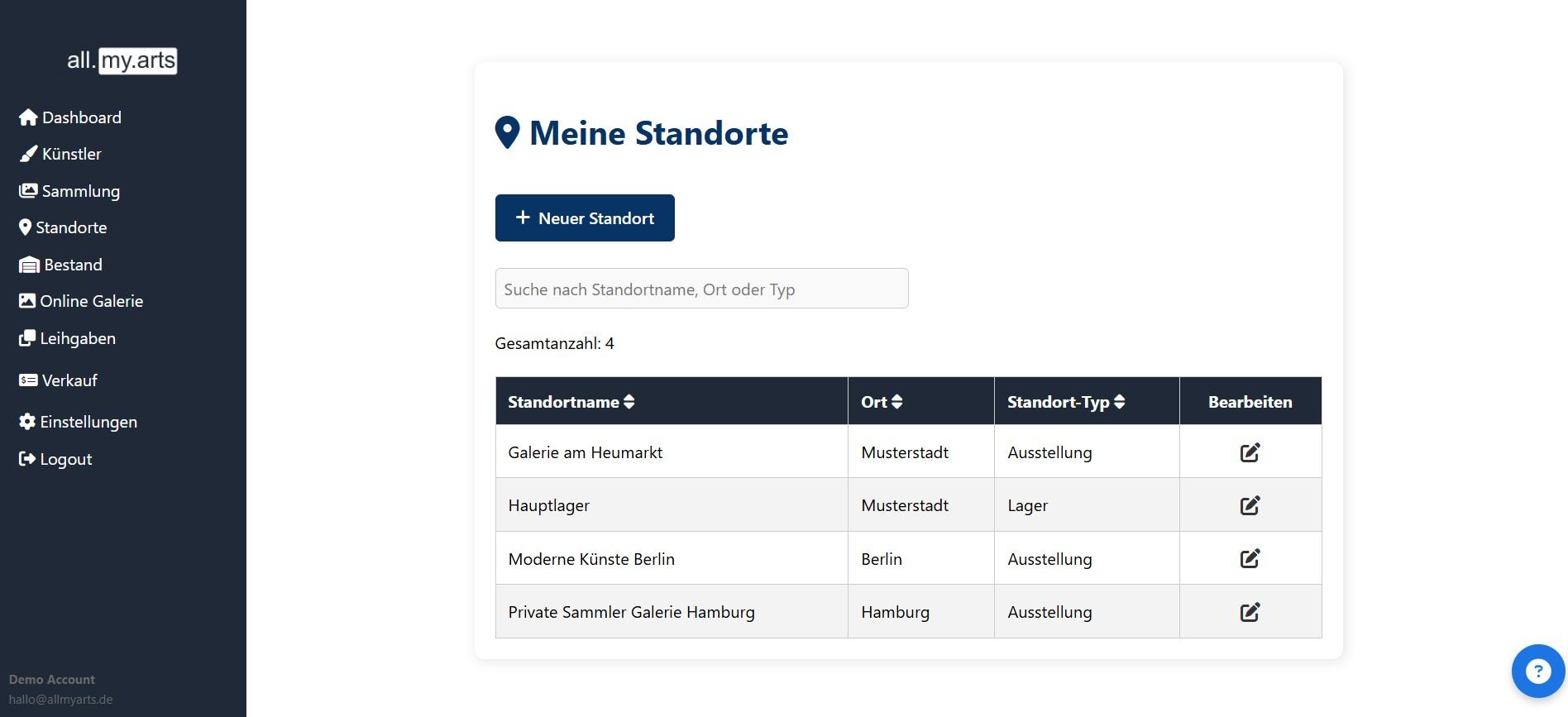Sort by Standort-Typ column arrows
The width and height of the screenshot is (1568, 717).
pyautogui.click(x=1119, y=402)
